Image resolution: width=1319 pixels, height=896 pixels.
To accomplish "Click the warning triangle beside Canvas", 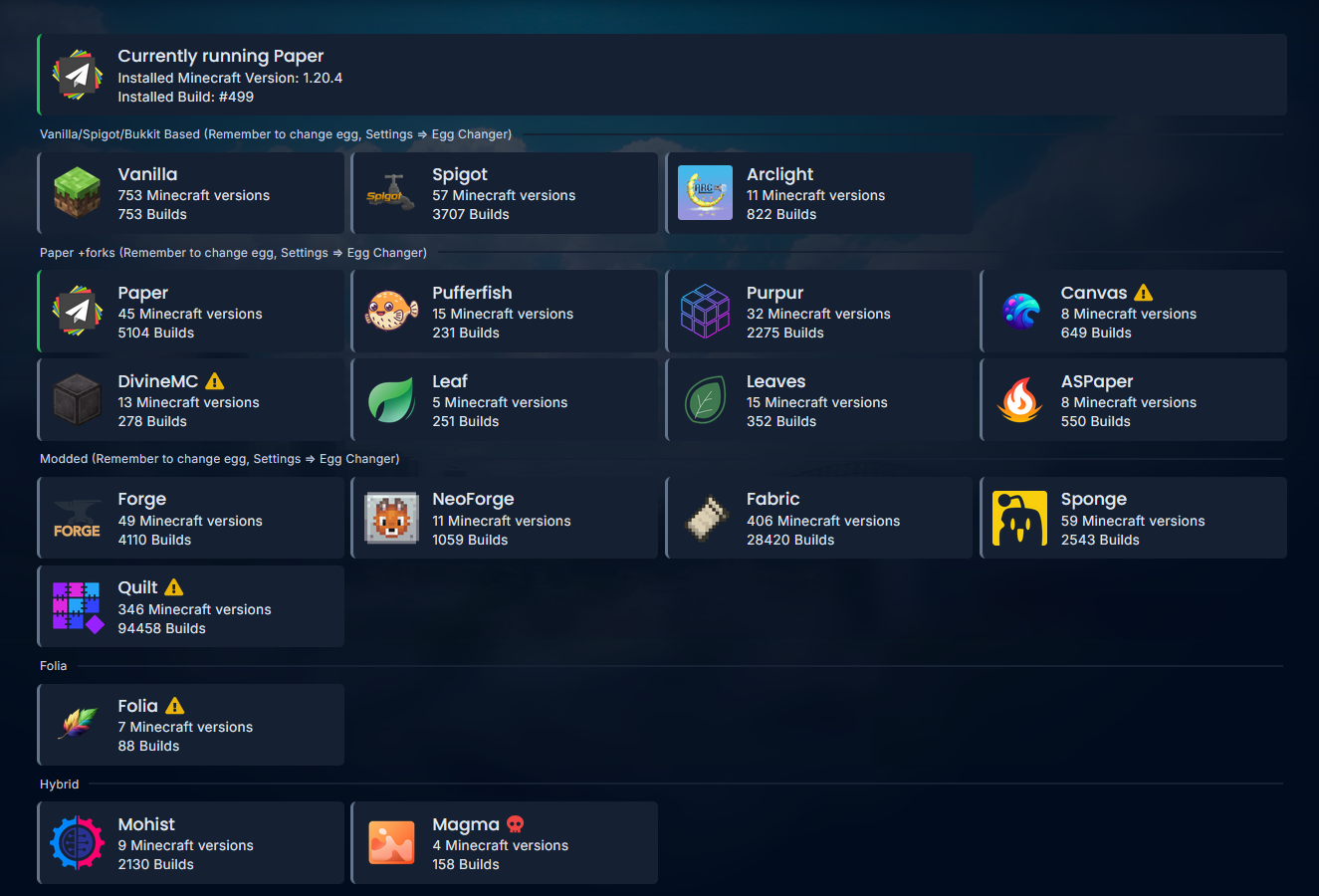I will 1143,293.
